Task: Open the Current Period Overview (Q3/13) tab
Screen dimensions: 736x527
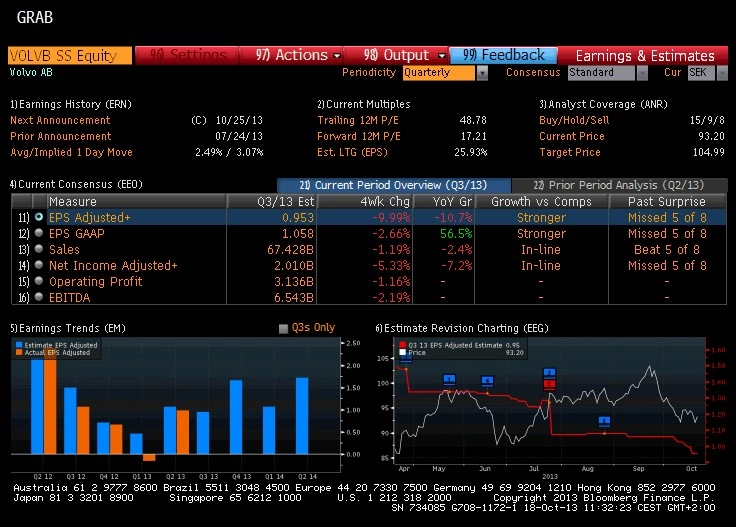Action: pyautogui.click(x=394, y=185)
